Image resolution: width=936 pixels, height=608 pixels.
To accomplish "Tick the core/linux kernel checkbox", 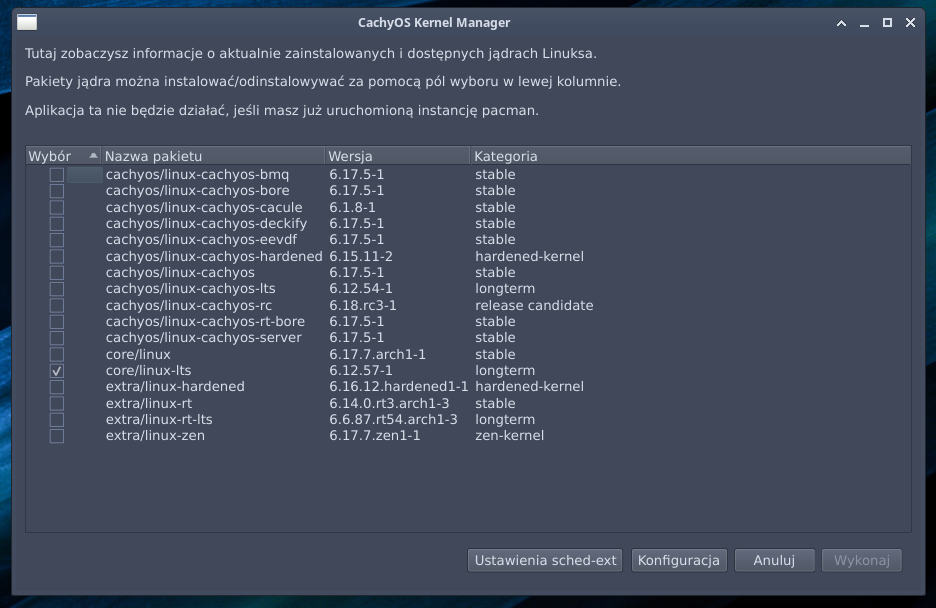I will (x=57, y=354).
